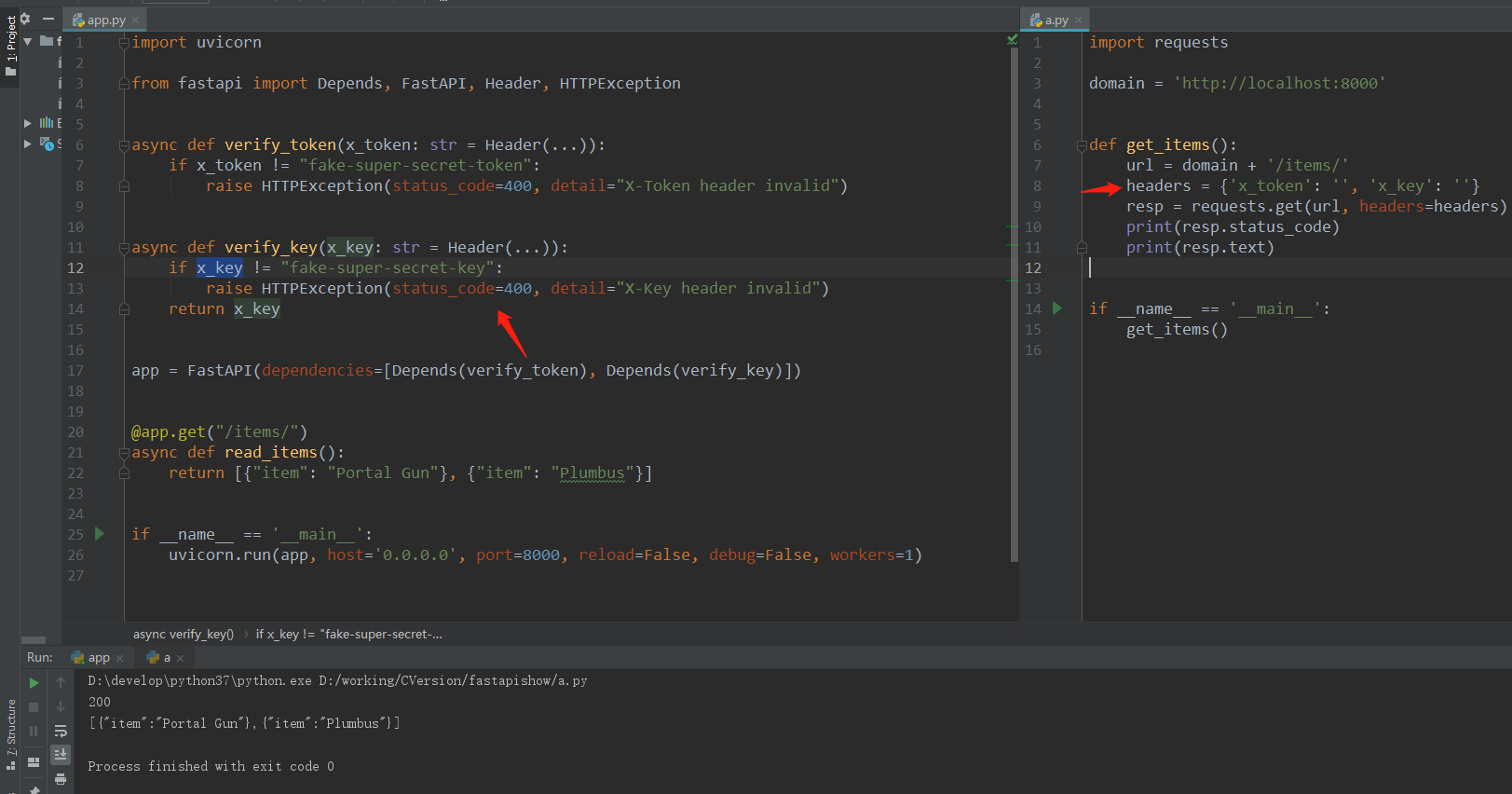
Task: Rerun the script with the green Run button
Action: click(x=34, y=683)
